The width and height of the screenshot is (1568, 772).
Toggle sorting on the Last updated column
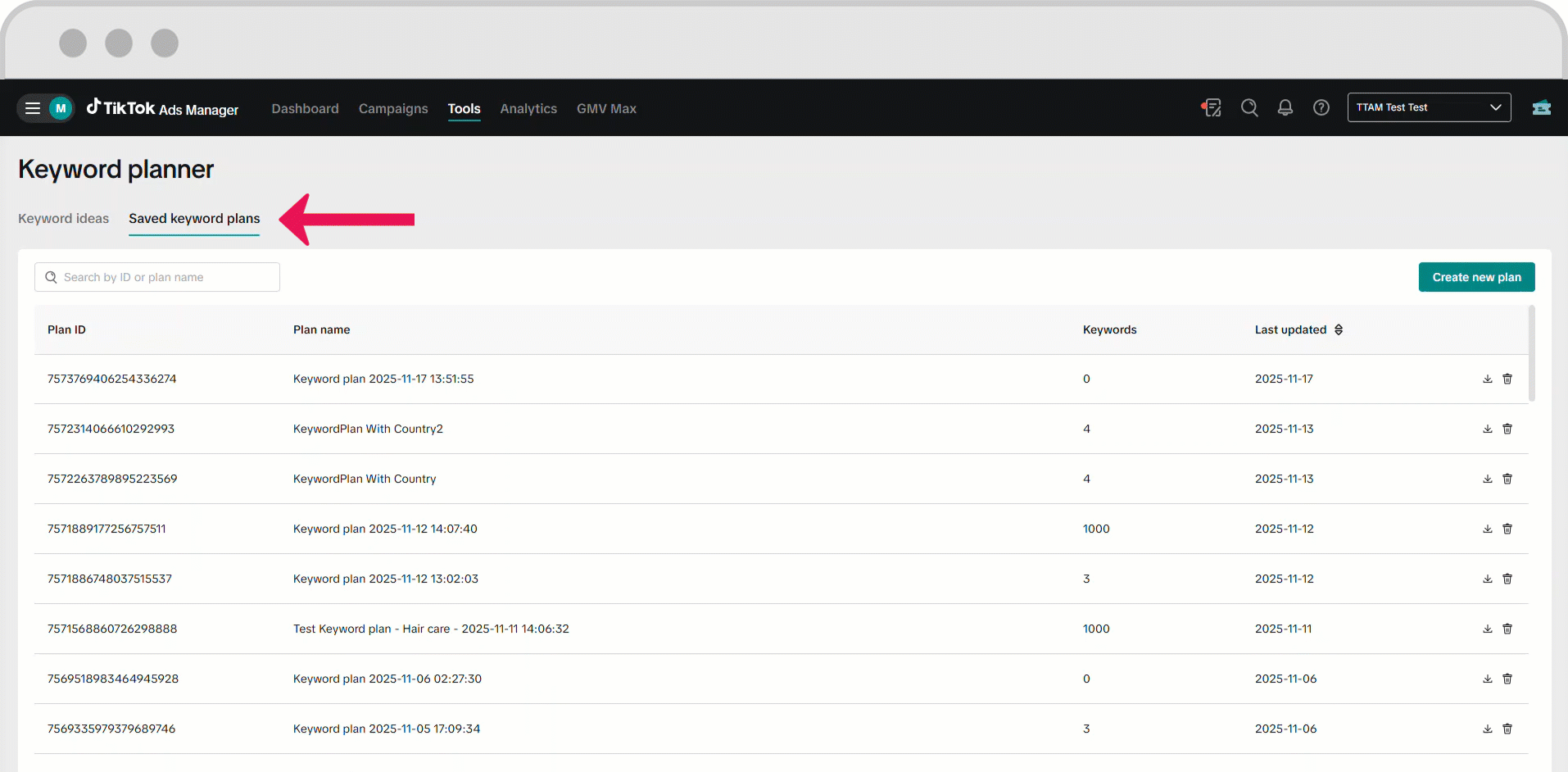1339,329
